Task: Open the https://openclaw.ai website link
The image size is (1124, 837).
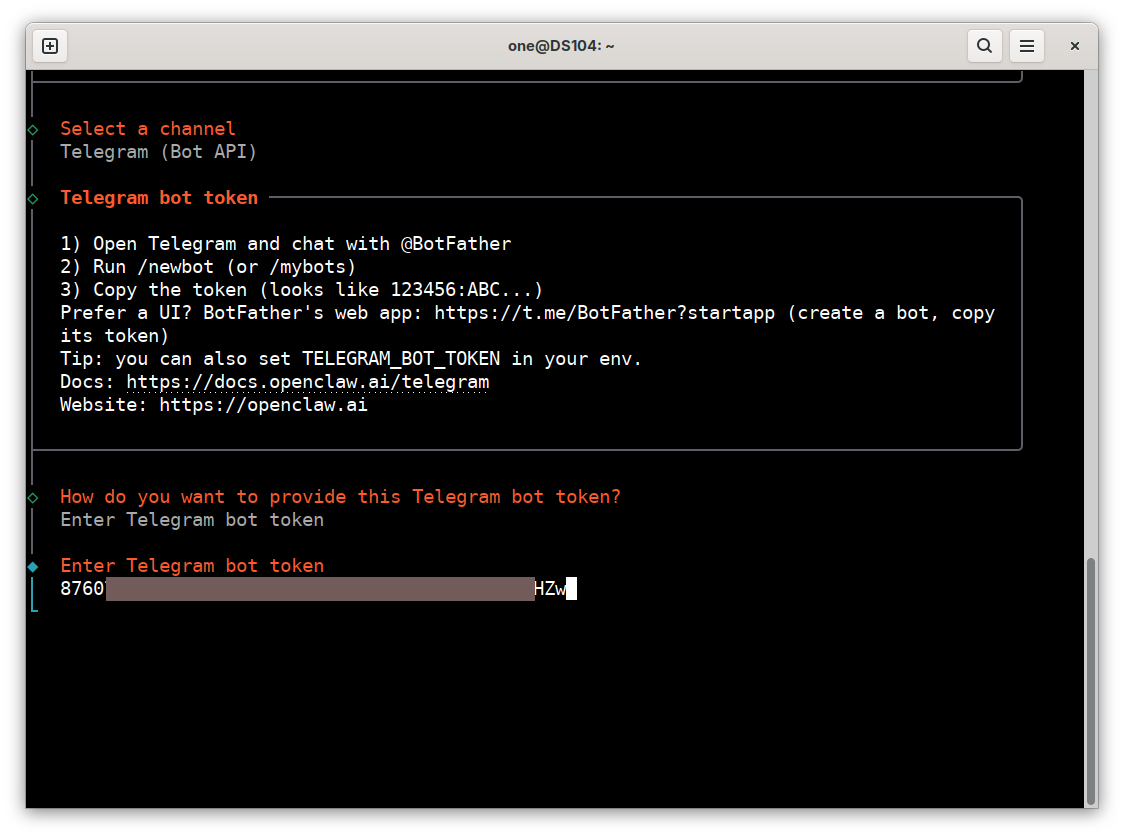Action: tap(263, 405)
